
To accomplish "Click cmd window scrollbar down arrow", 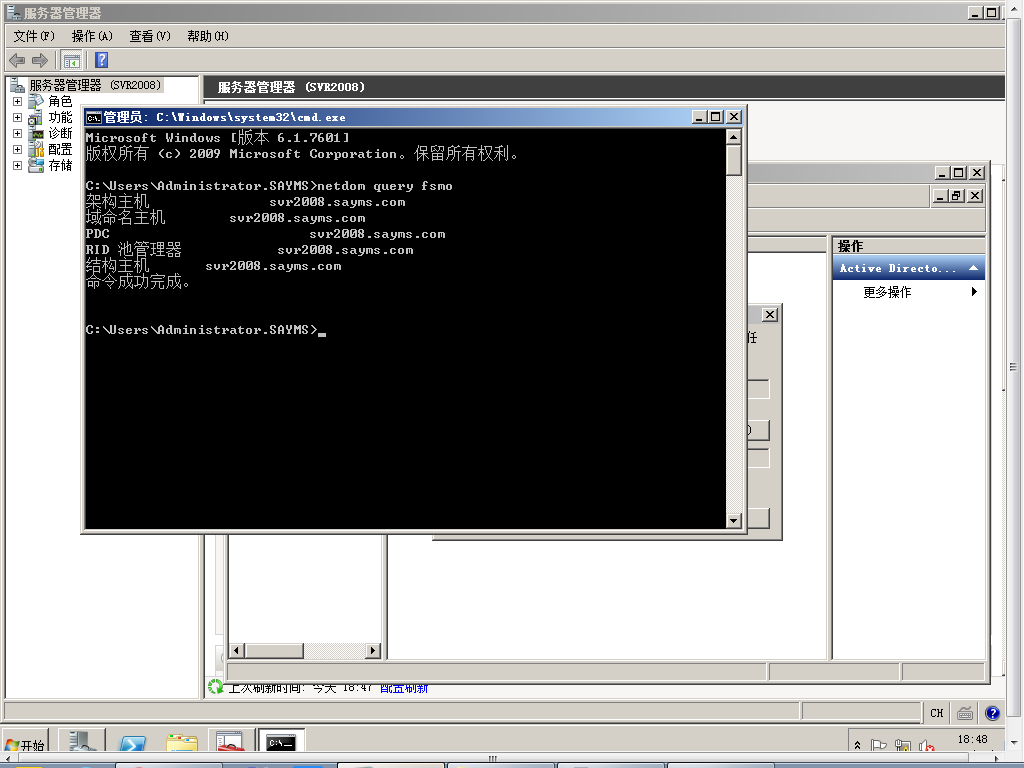I will coord(733,520).
